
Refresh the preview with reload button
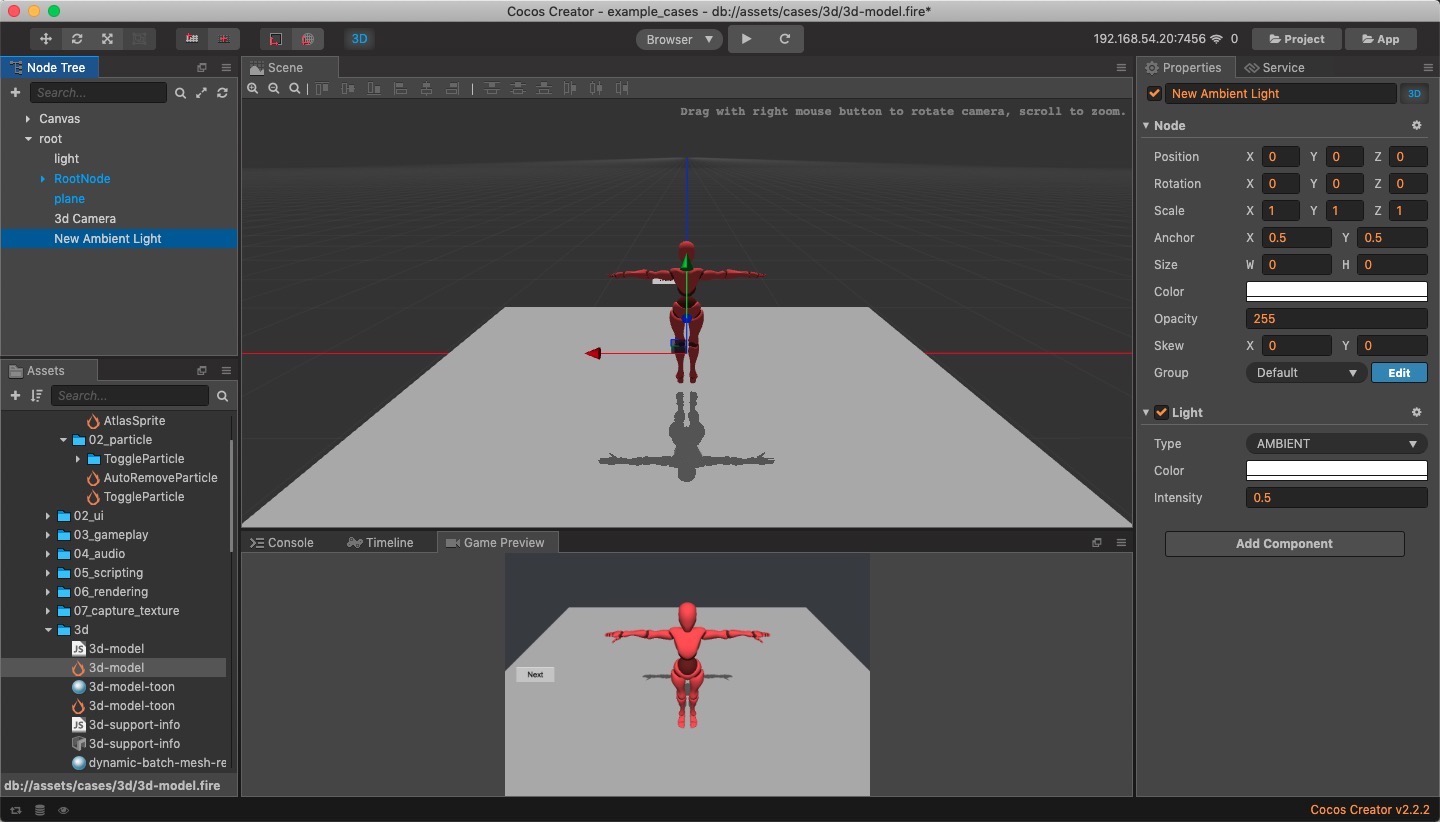coord(785,39)
